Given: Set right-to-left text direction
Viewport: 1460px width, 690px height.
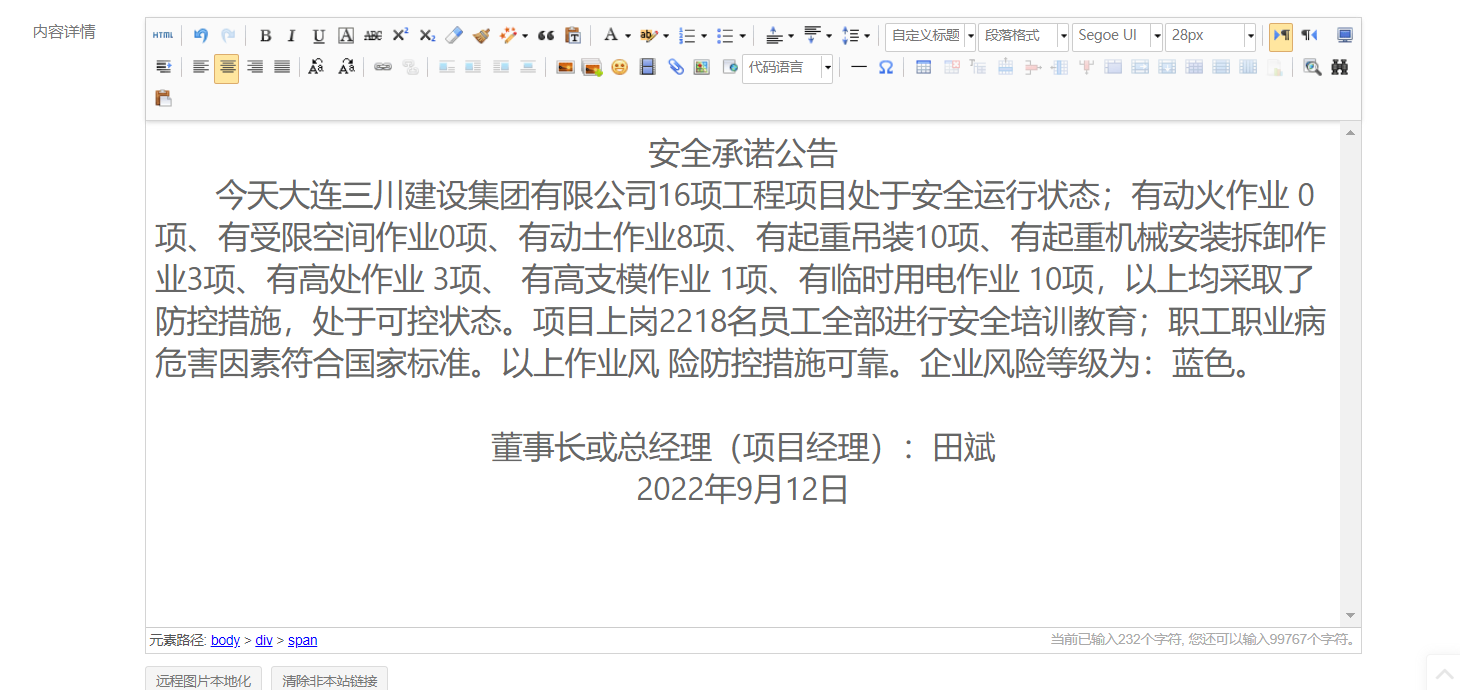Looking at the screenshot, I should tap(1309, 35).
